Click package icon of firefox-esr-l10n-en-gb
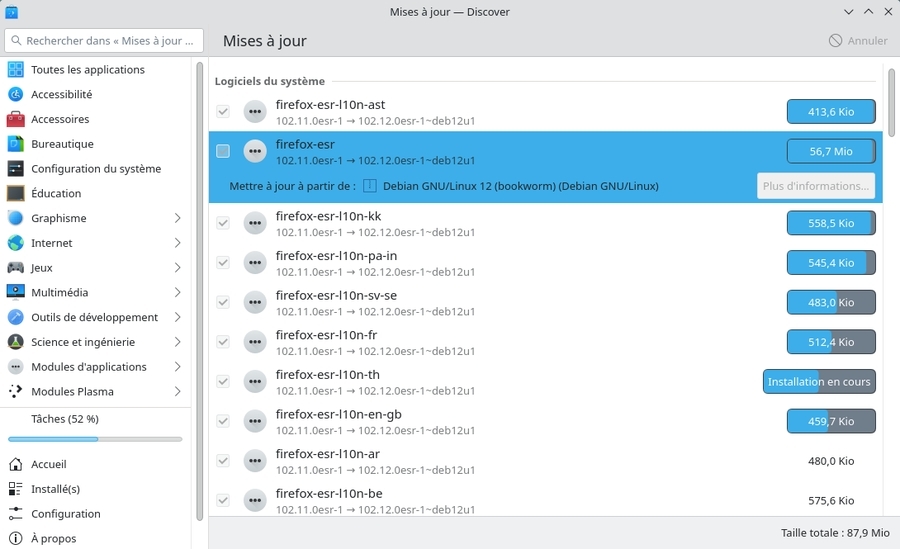The width and height of the screenshot is (900, 549). coord(255,421)
